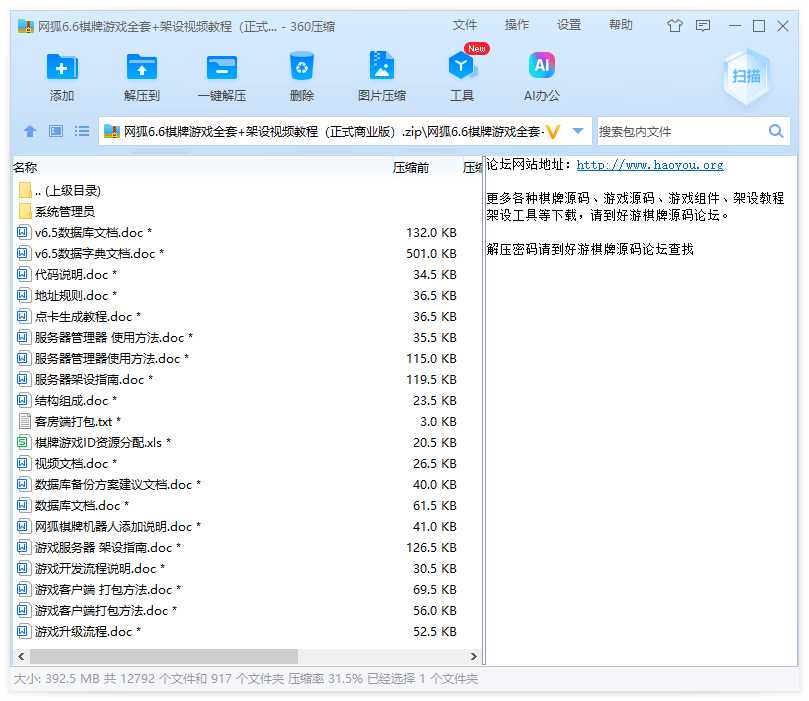The image size is (809, 701).
Task: Switch to list view mode
Action: [x=82, y=131]
